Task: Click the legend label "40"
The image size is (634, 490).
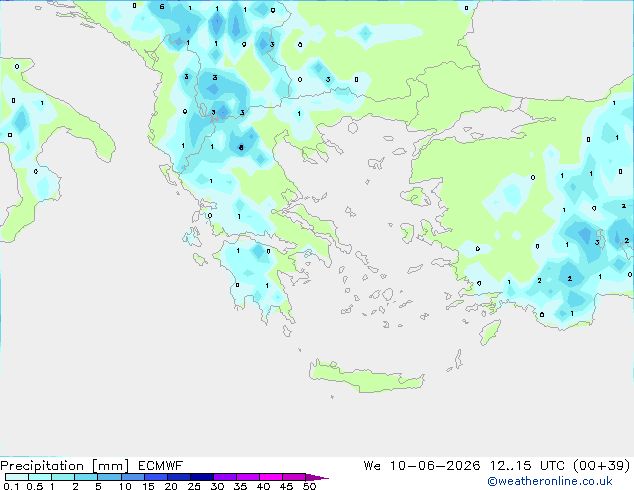Action: click(263, 486)
